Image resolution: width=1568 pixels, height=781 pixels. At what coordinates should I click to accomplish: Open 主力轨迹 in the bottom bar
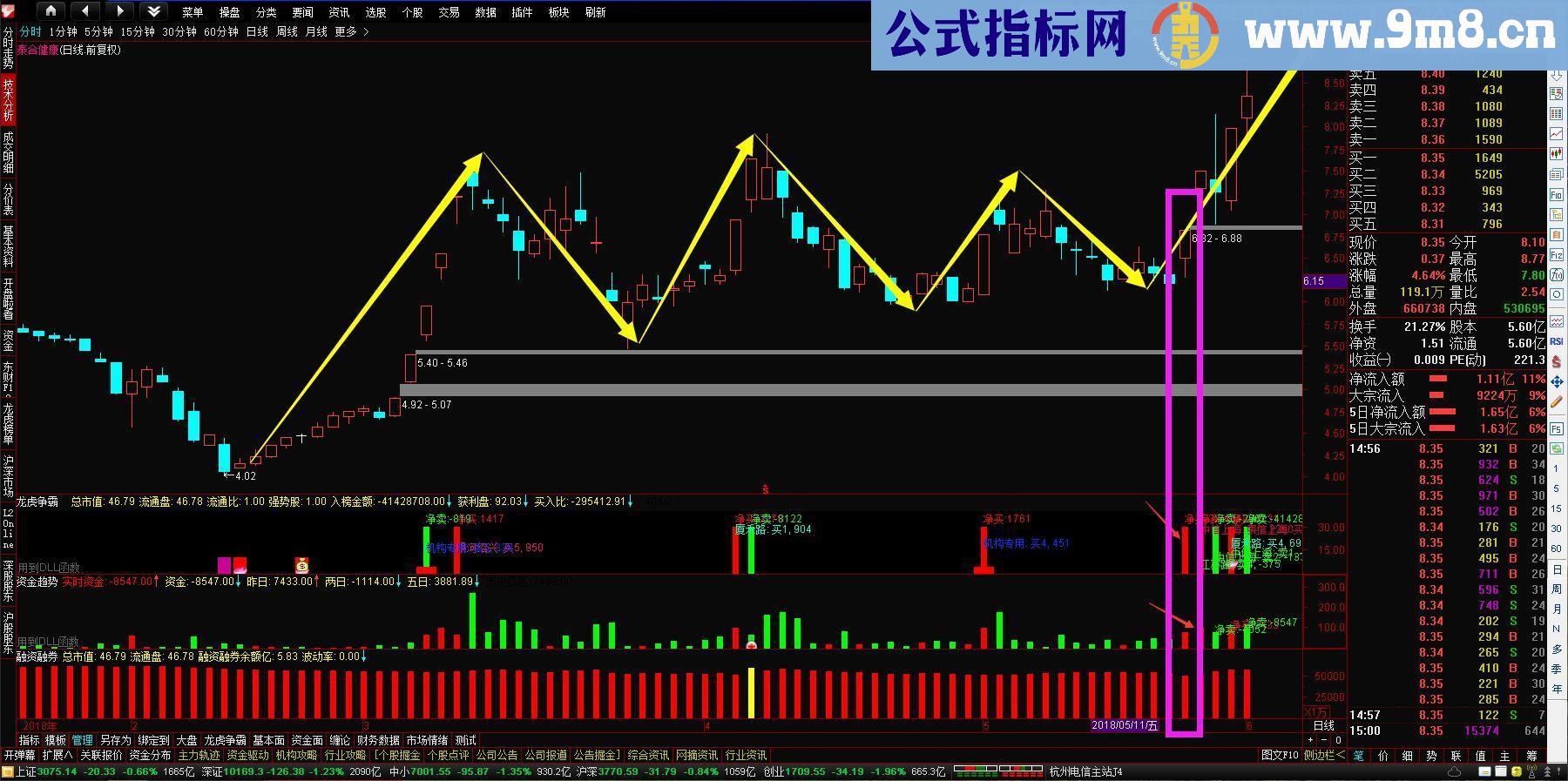(x=199, y=755)
